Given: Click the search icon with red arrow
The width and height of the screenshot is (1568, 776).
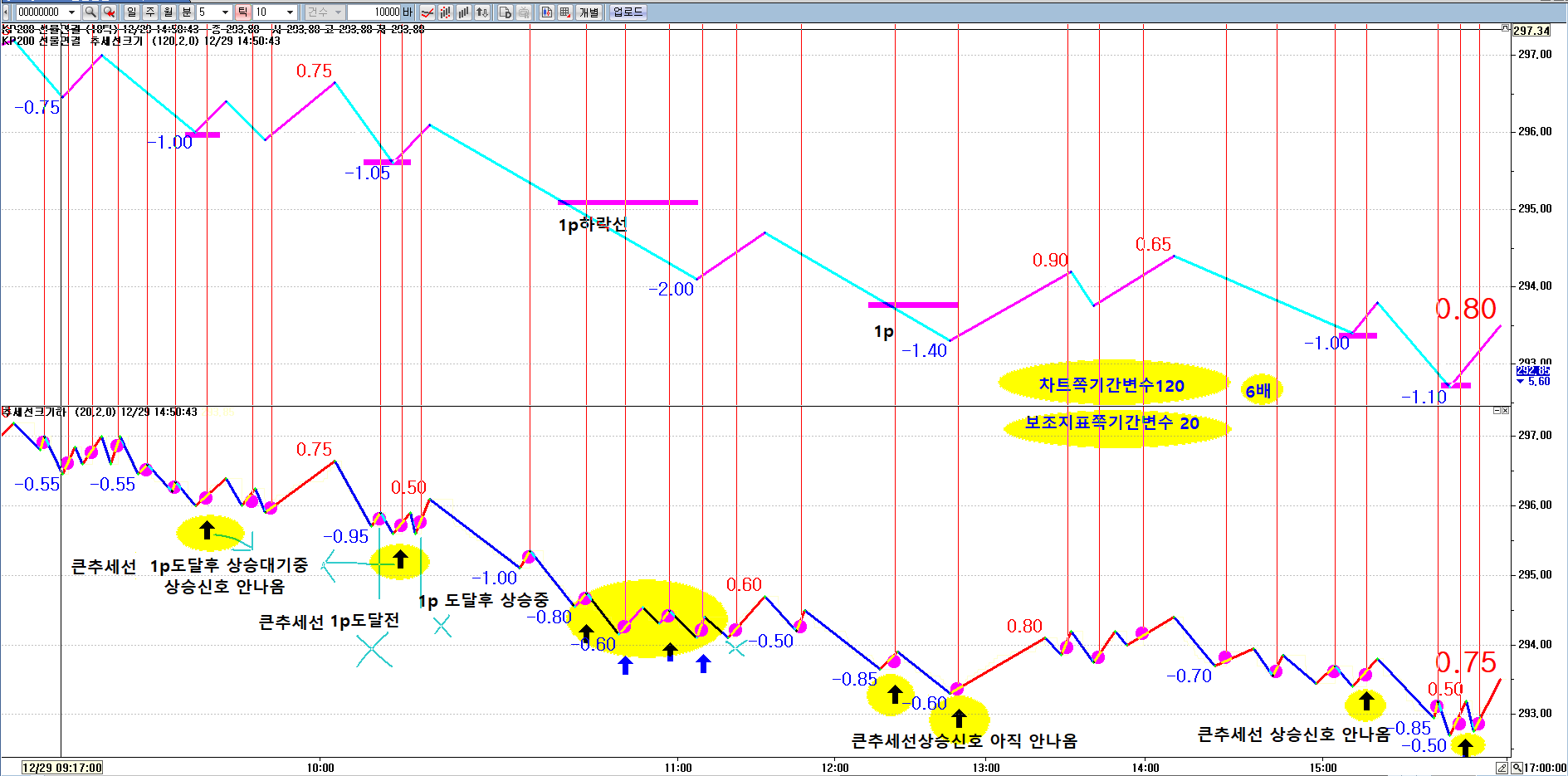Looking at the screenshot, I should click(108, 12).
